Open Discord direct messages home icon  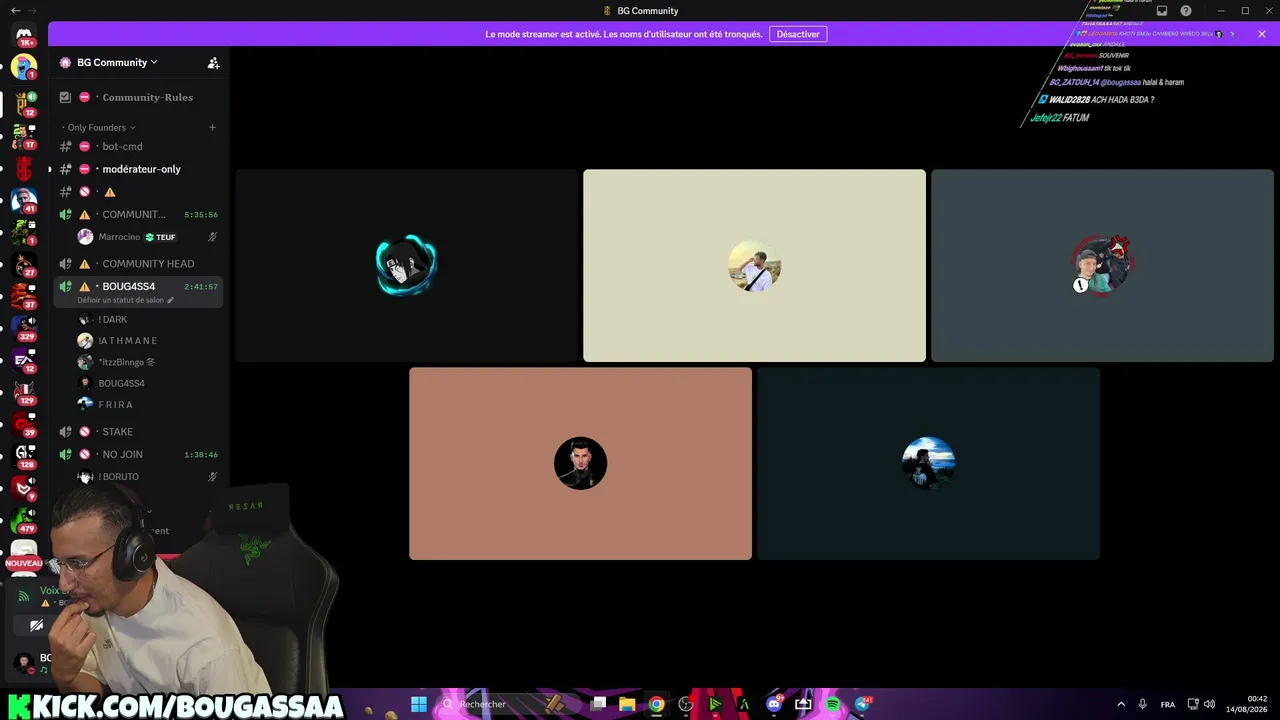point(24,35)
